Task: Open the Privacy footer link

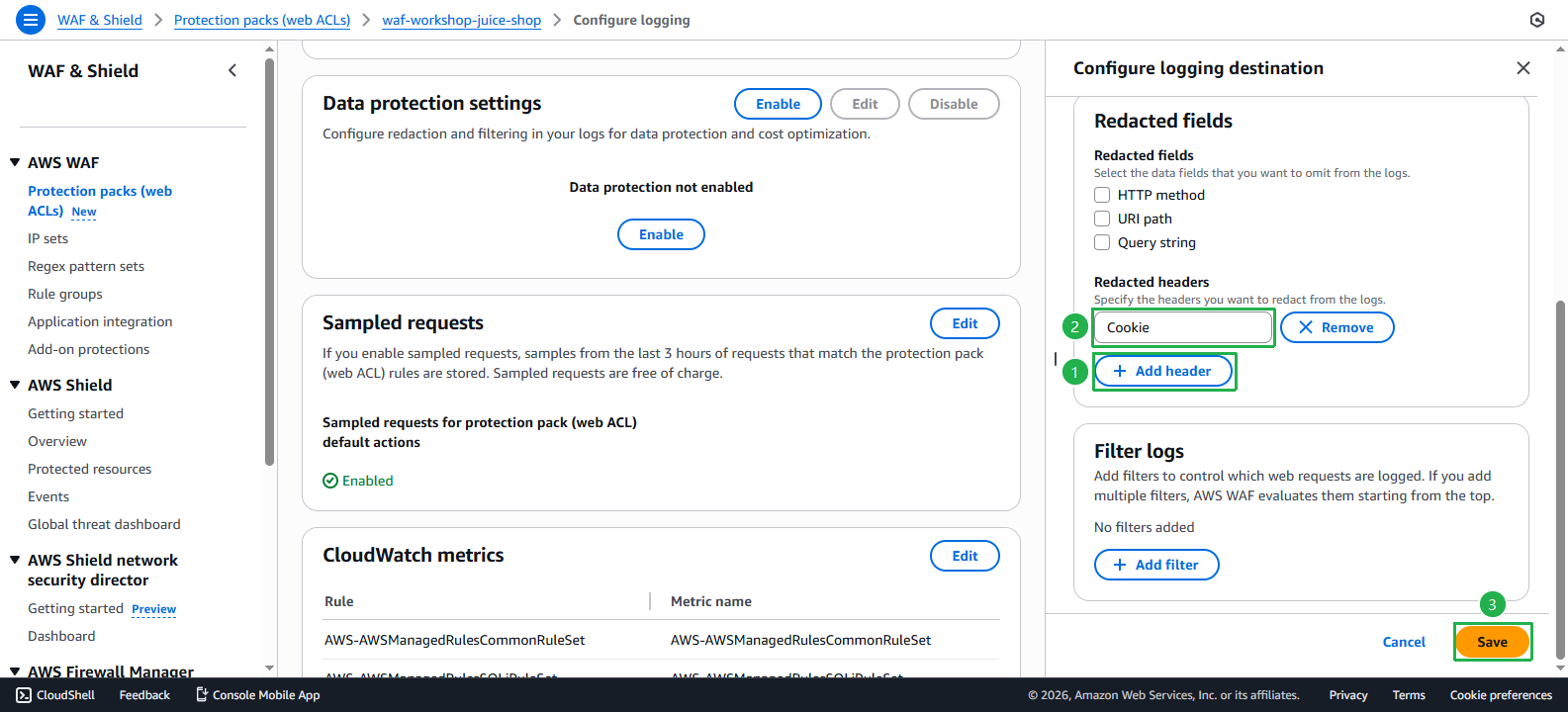Action: tap(1348, 695)
